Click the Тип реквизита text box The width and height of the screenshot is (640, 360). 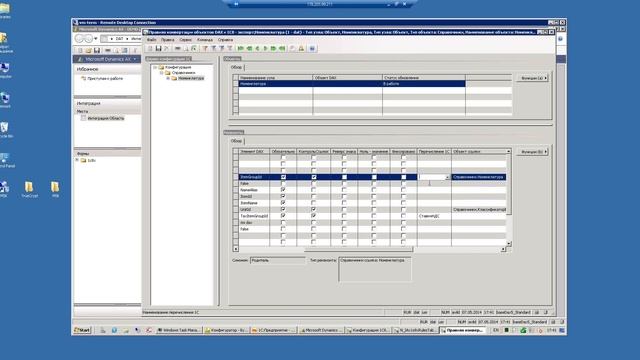click(375, 269)
